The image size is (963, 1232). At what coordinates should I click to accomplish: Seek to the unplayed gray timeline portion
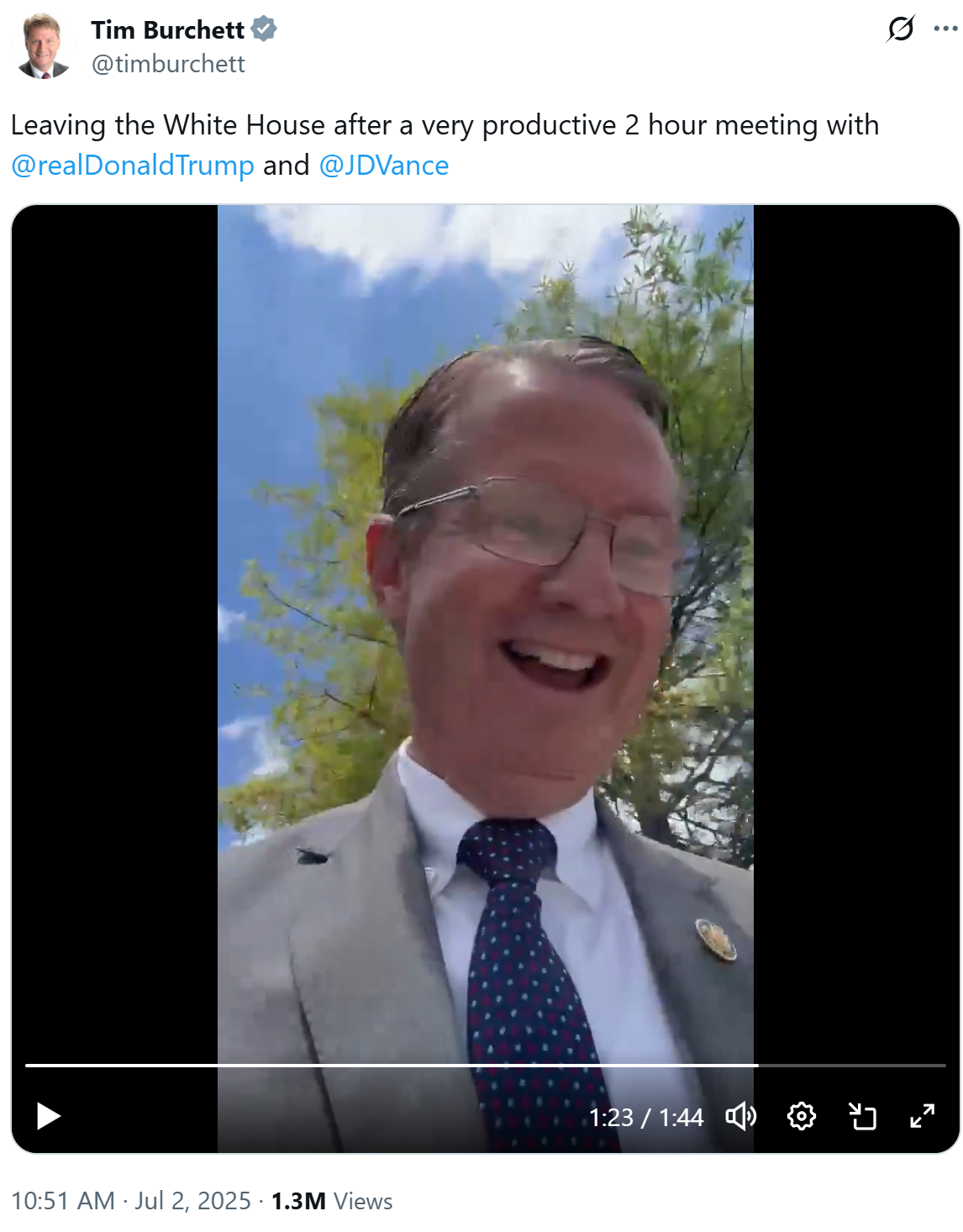tap(852, 1065)
